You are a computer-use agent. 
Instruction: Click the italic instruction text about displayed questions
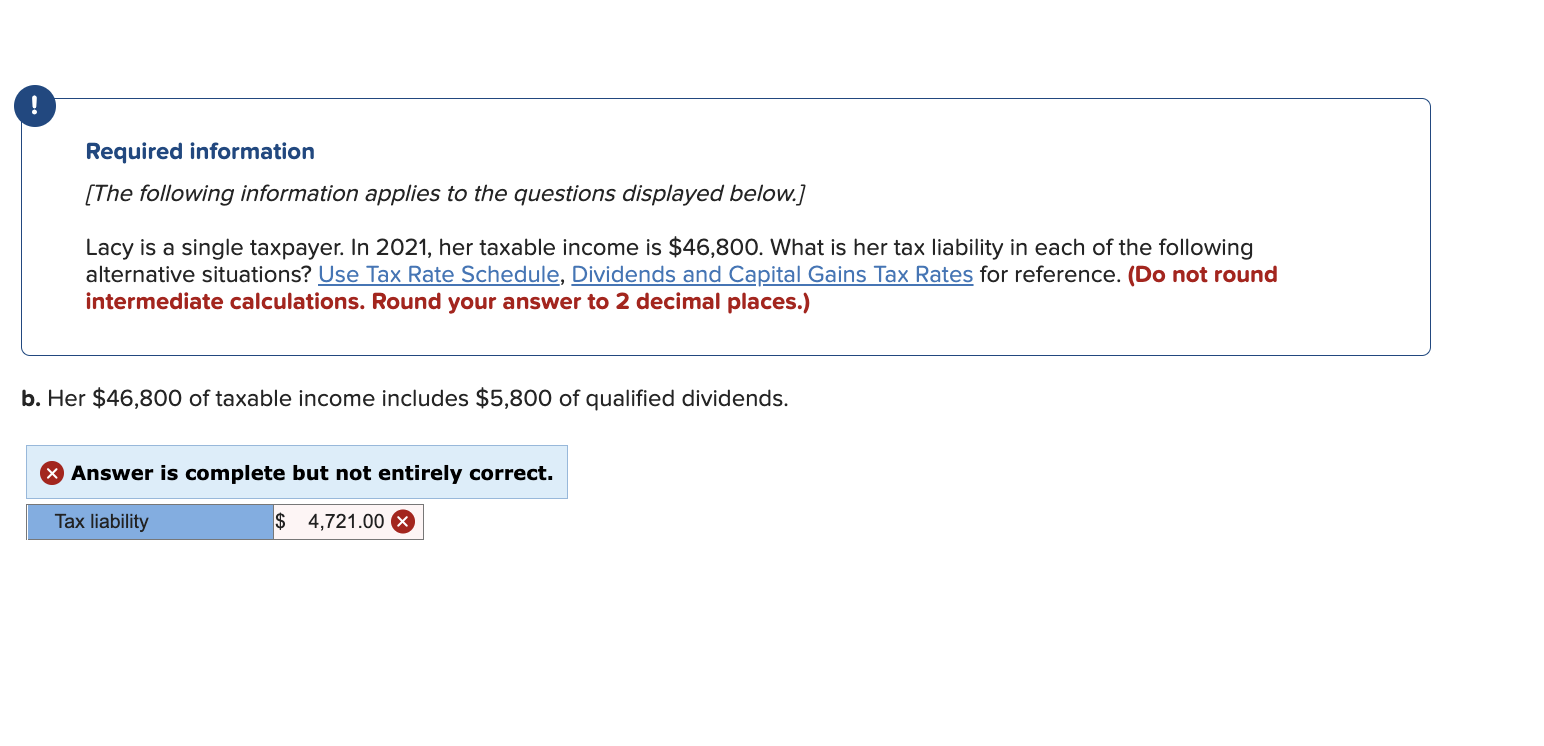(x=447, y=193)
